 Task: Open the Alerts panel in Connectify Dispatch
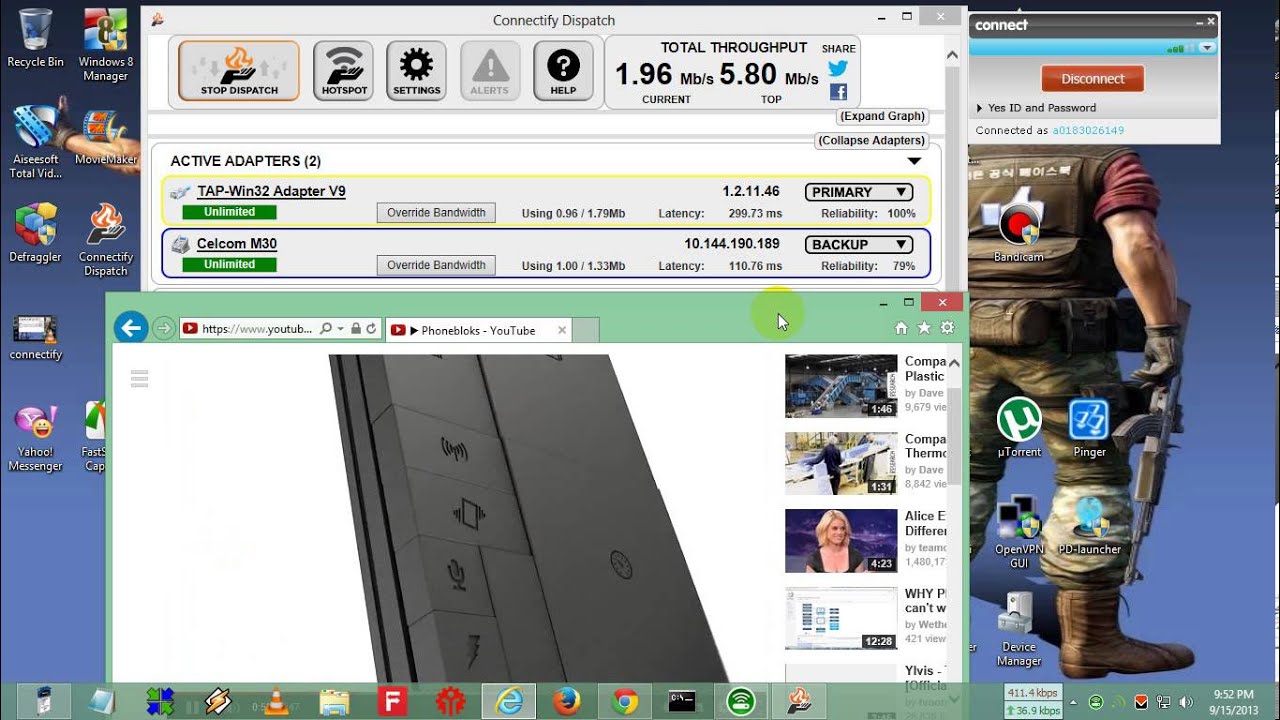(x=490, y=71)
